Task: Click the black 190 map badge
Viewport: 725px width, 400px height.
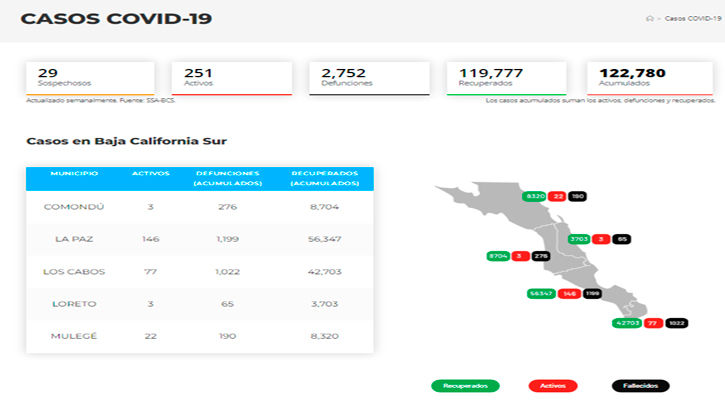Action: click(x=578, y=196)
